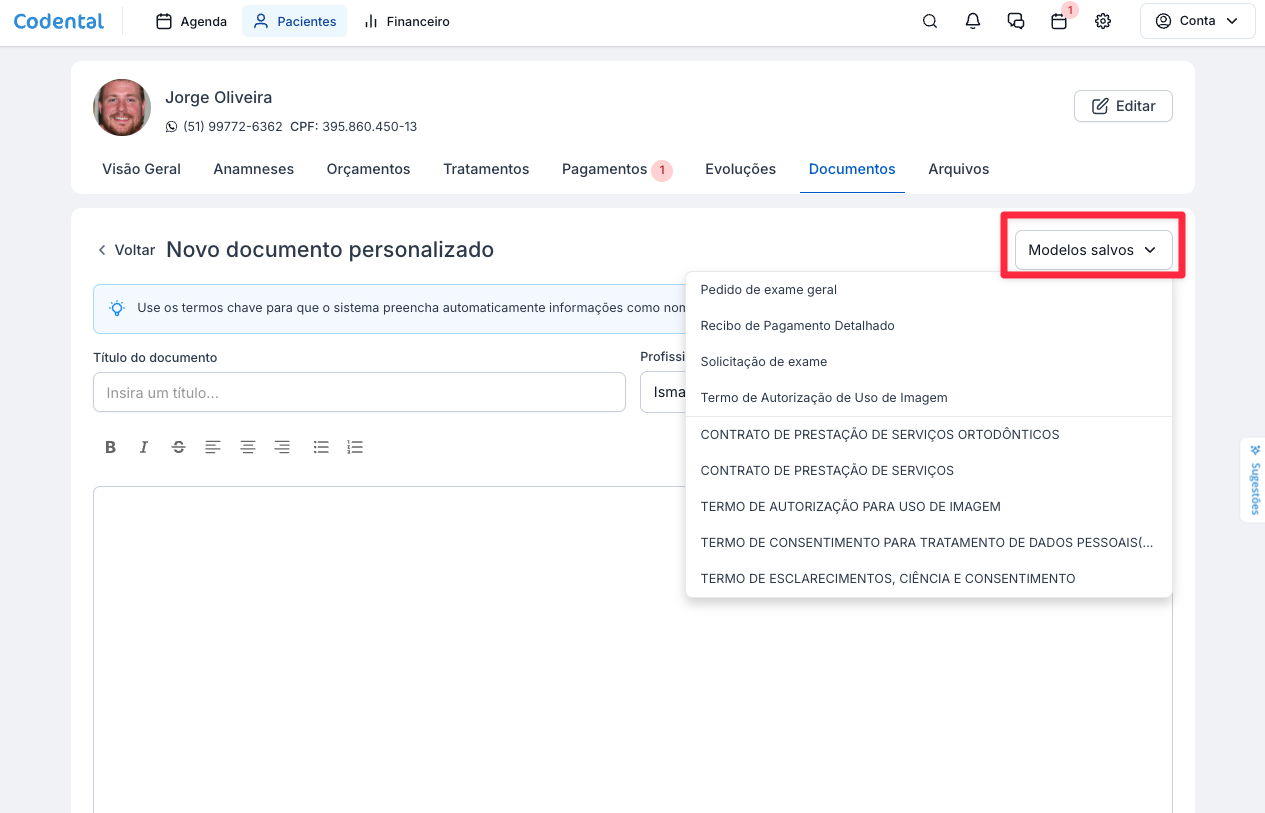Viewport: 1265px width, 813px height.
Task: Toggle strikethrough formatting
Action: tap(178, 447)
